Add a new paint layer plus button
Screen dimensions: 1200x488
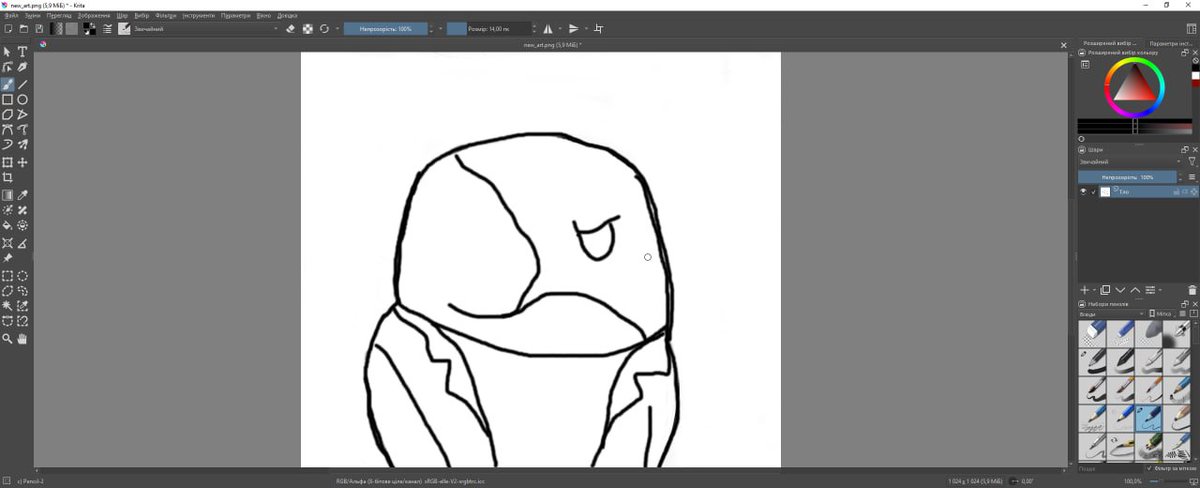pos(1085,290)
